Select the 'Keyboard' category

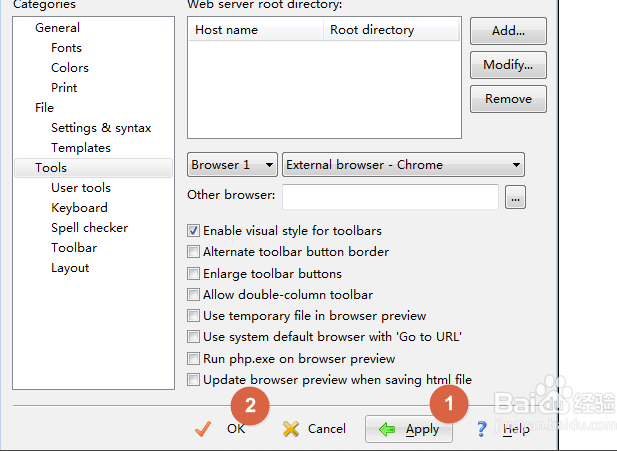pos(79,208)
